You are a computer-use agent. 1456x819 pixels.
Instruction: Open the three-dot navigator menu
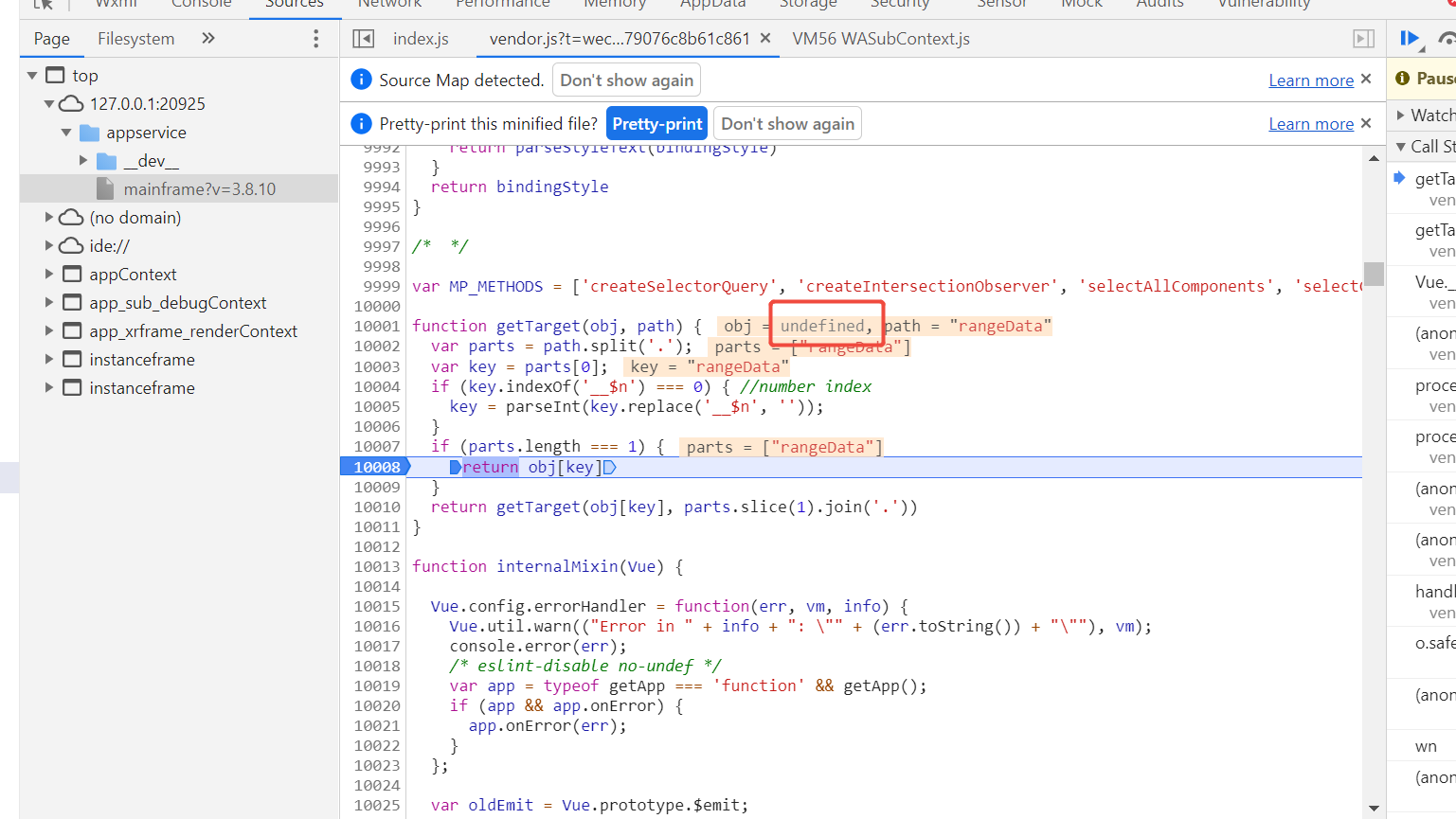click(x=316, y=39)
